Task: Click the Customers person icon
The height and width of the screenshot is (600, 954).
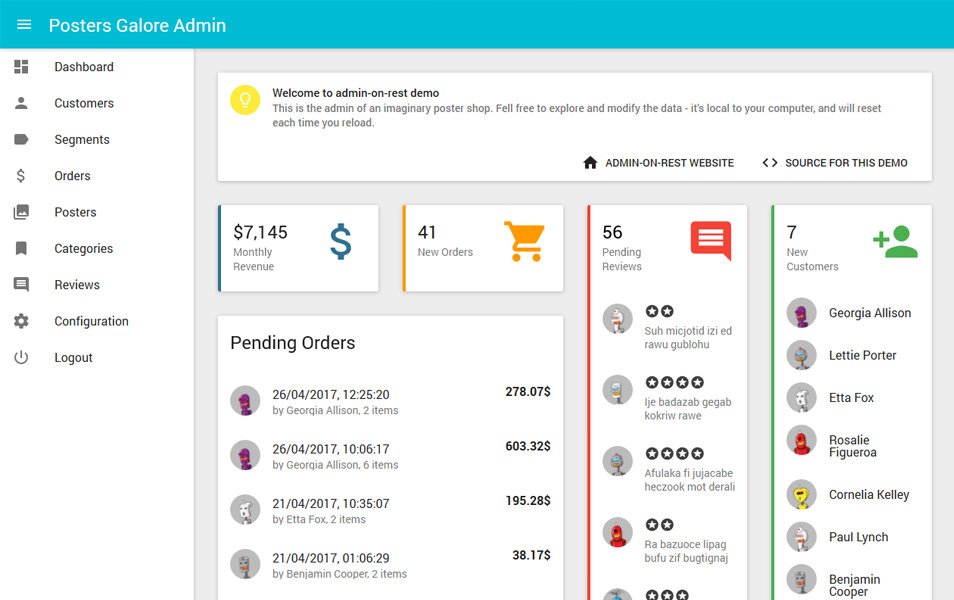Action: pos(21,103)
